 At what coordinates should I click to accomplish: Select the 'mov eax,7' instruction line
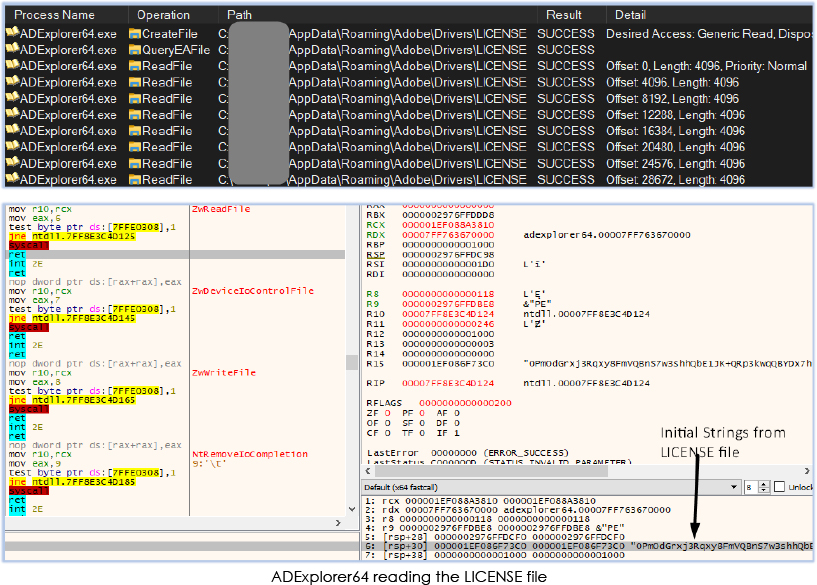pyautogui.click(x=34, y=300)
